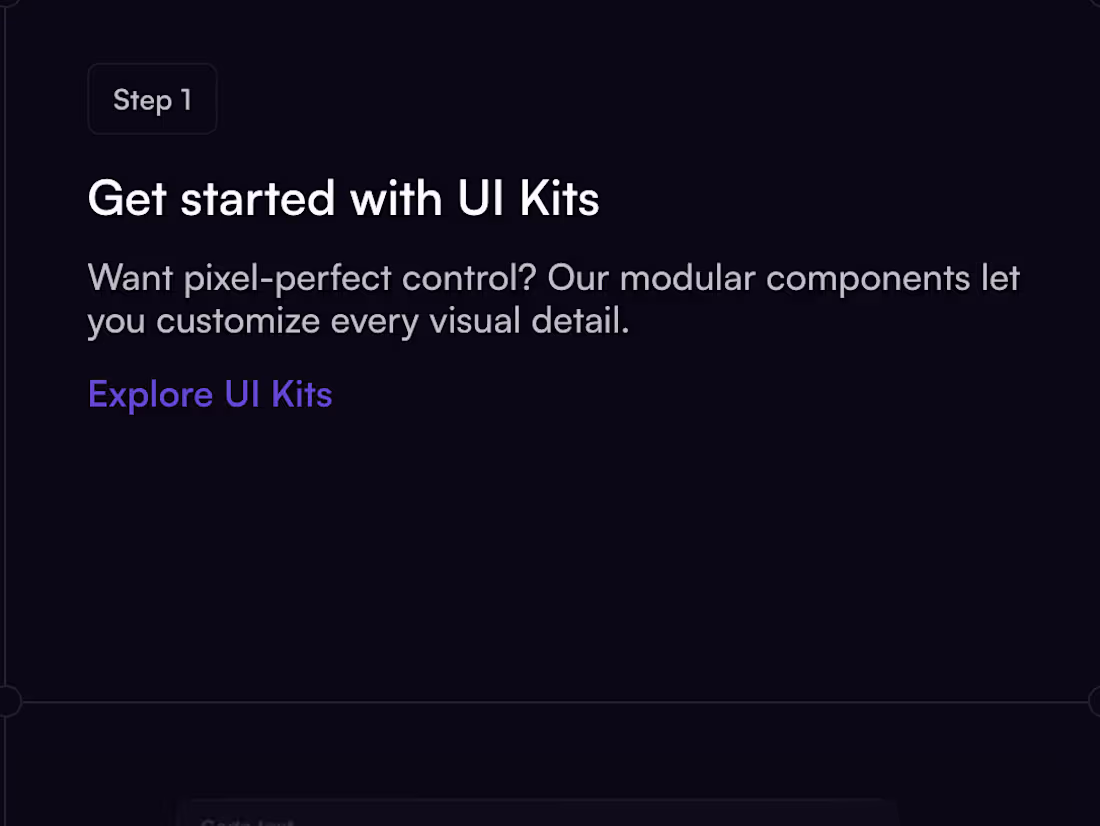The image size is (1100, 826).
Task: Click the number 1 in the Step badge
Action: pyautogui.click(x=185, y=100)
